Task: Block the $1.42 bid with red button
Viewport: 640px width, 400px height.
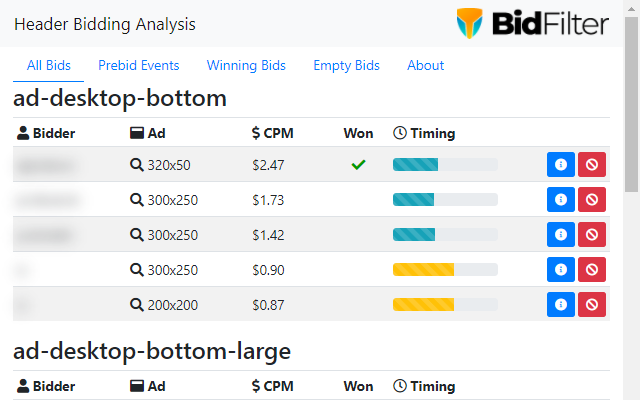Action: point(592,235)
